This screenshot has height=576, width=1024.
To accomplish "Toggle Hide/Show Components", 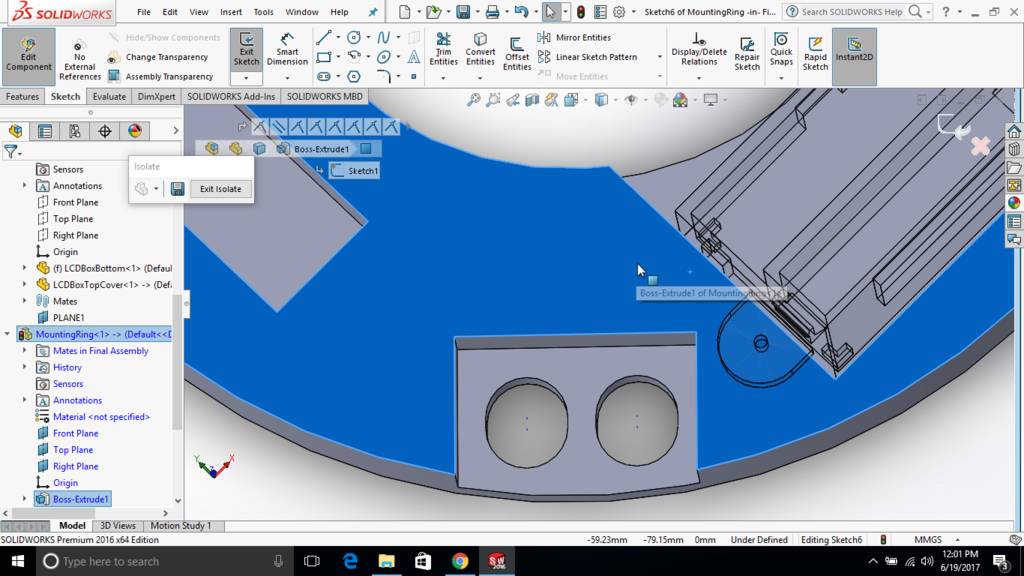I will [x=165, y=37].
